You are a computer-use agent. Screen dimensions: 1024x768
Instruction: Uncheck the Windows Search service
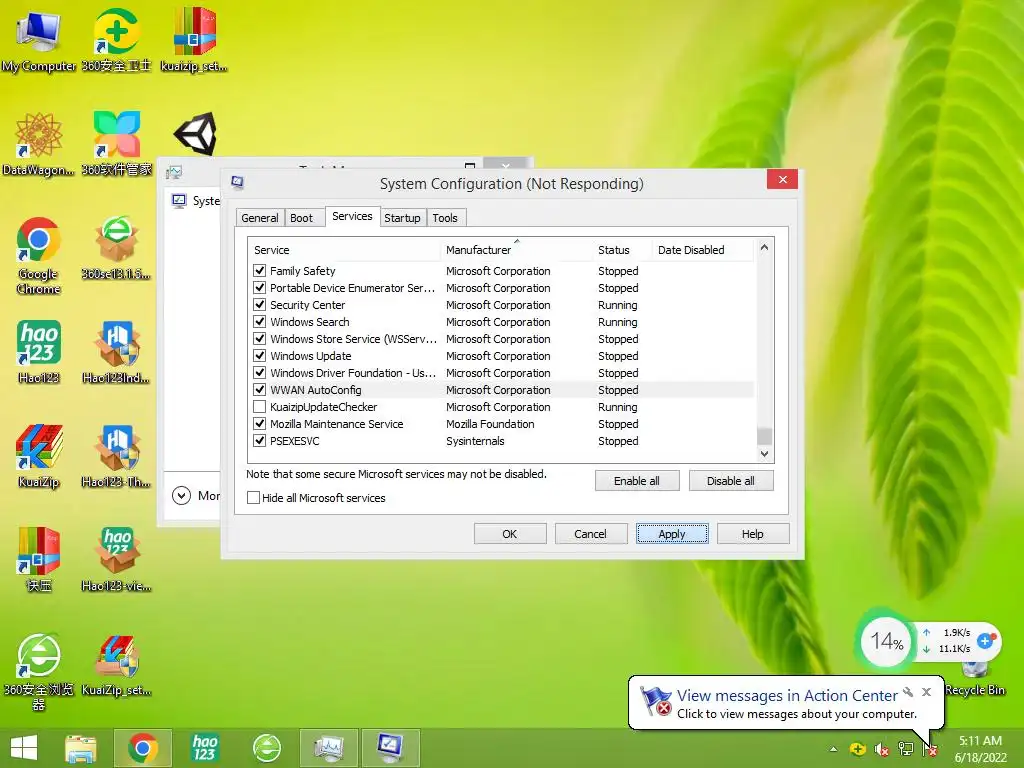coord(259,321)
